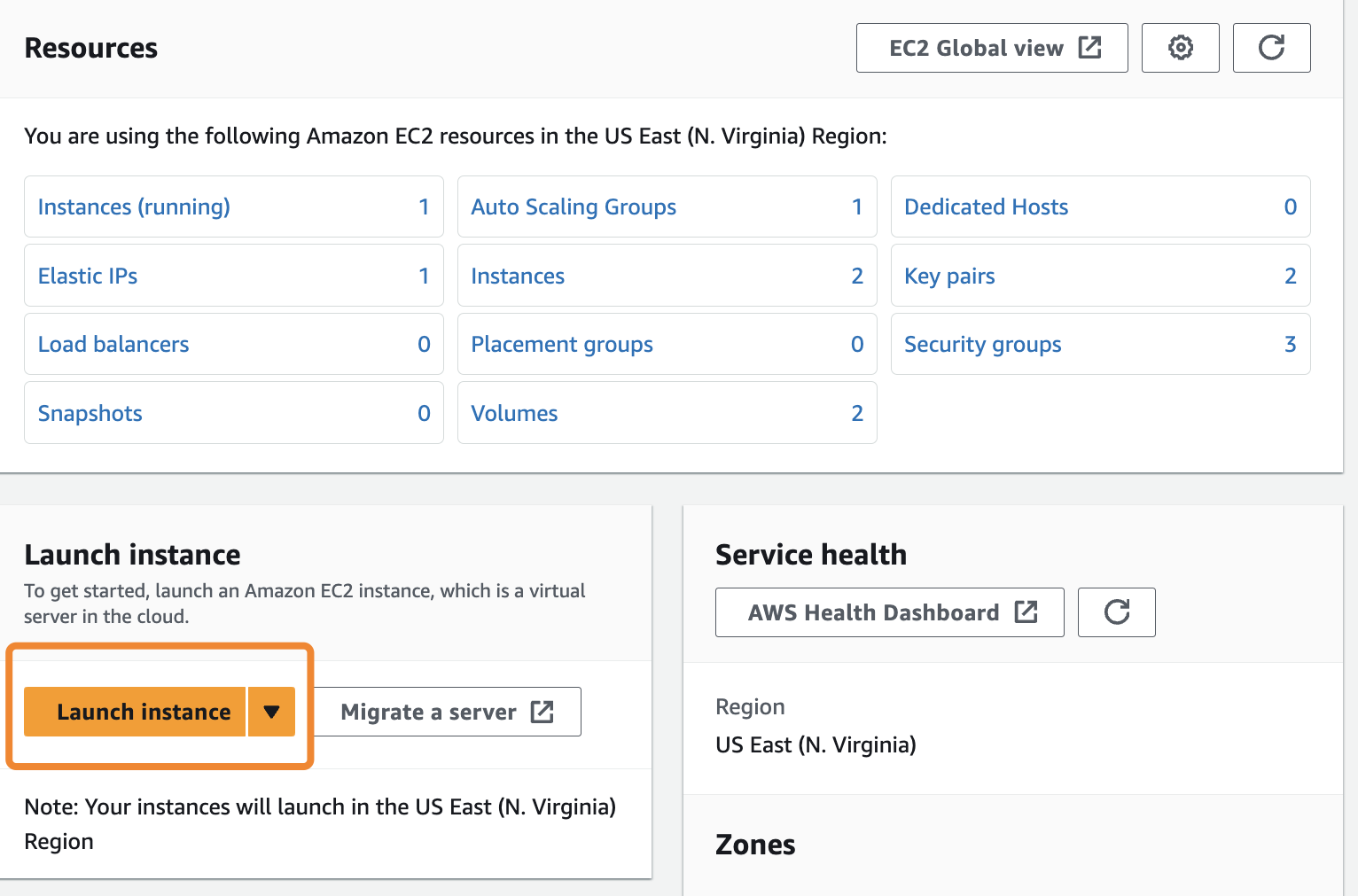This screenshot has width=1358, height=896.
Task: View Auto Scaling Groups
Action: coord(574,206)
